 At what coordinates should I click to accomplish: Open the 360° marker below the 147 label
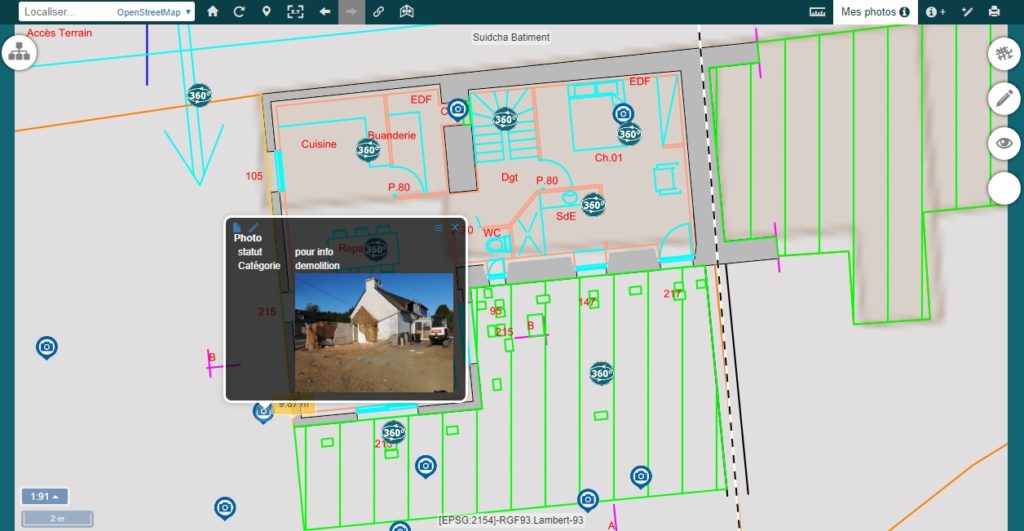(601, 374)
